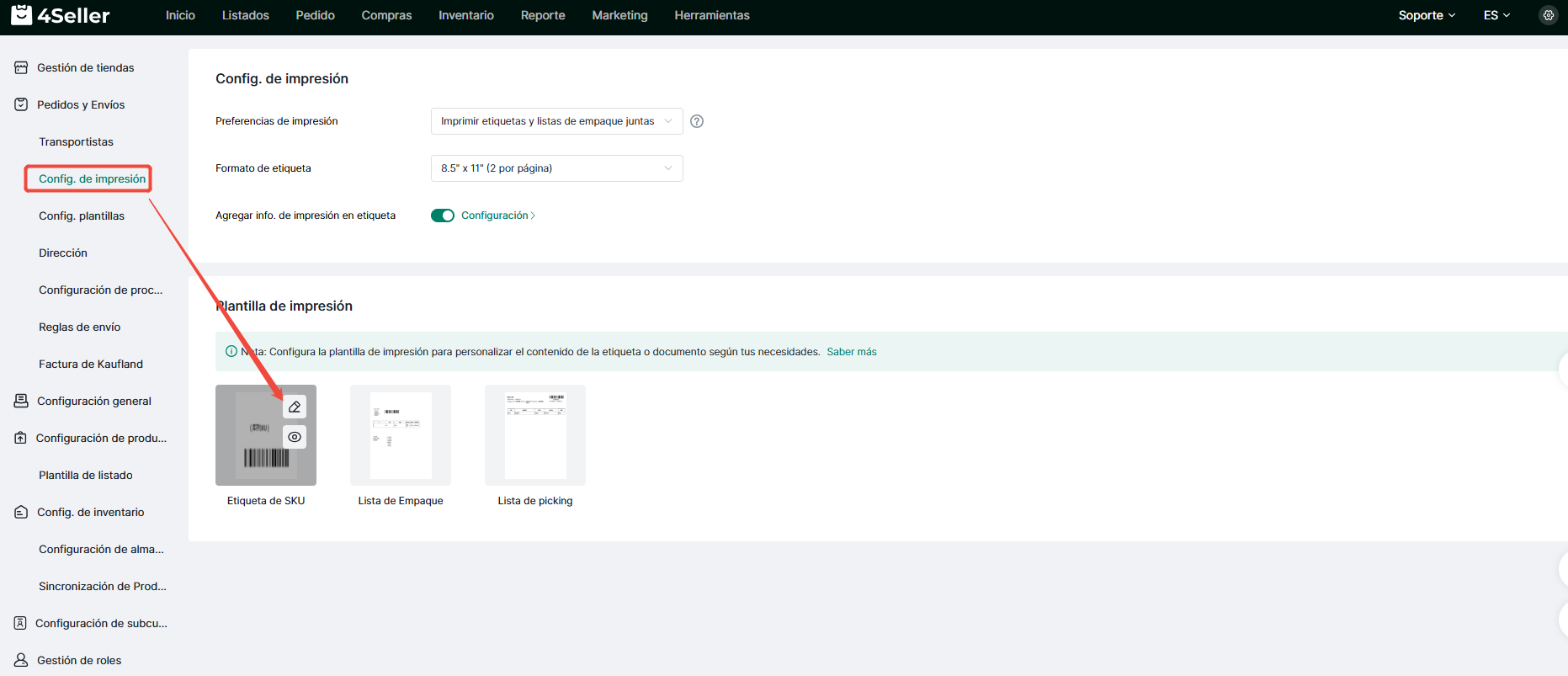Image resolution: width=1568 pixels, height=676 pixels.
Task: Click the 4Seller logo
Action: (61, 15)
